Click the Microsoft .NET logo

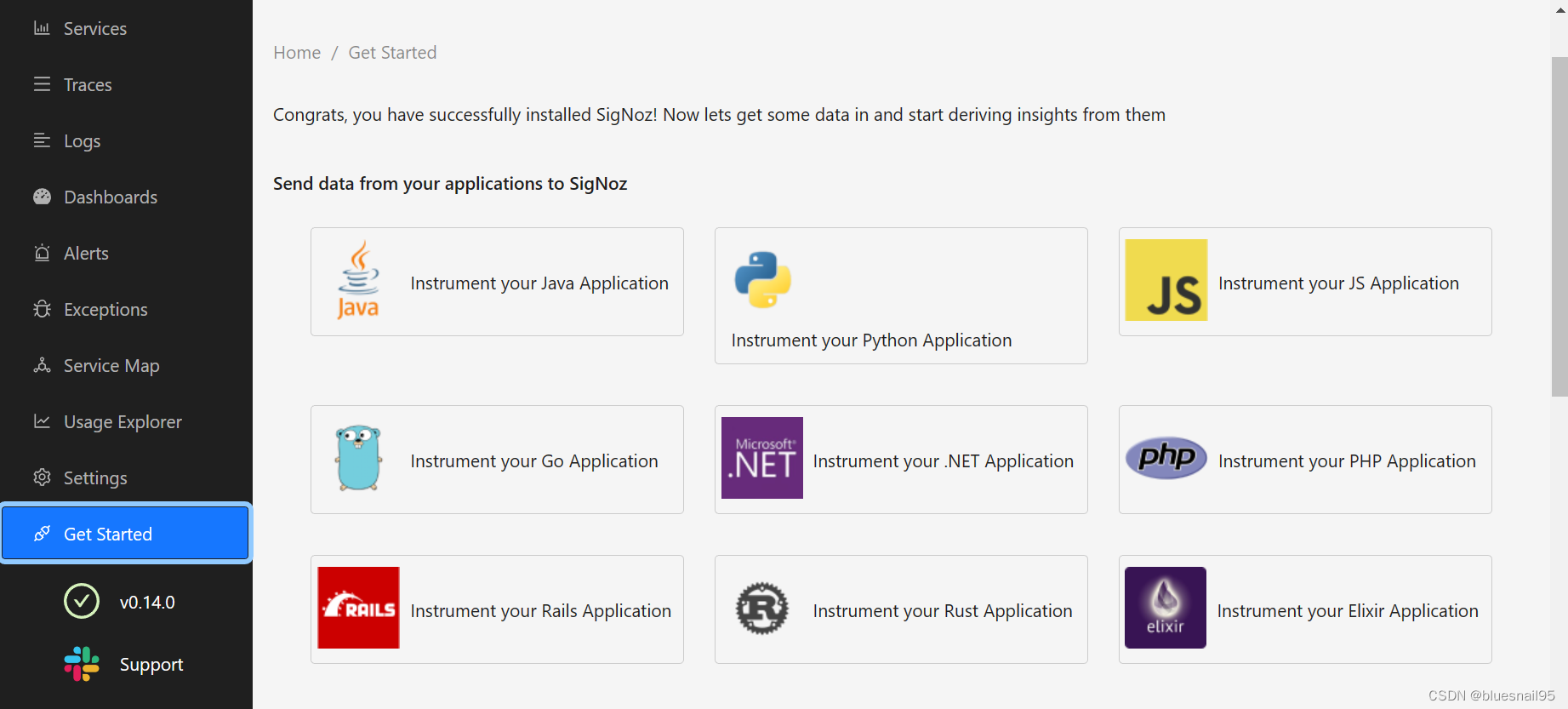pyautogui.click(x=762, y=458)
